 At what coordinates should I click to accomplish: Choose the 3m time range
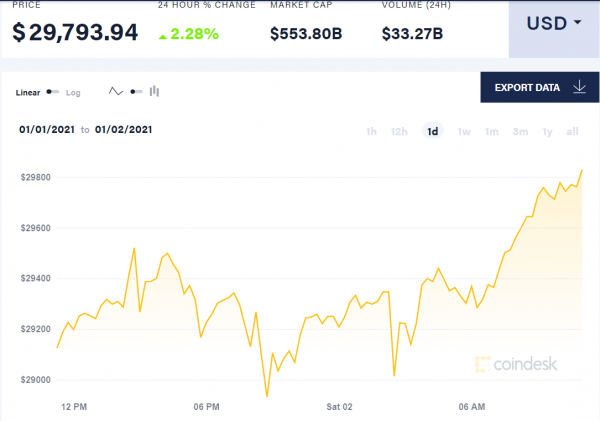520,132
